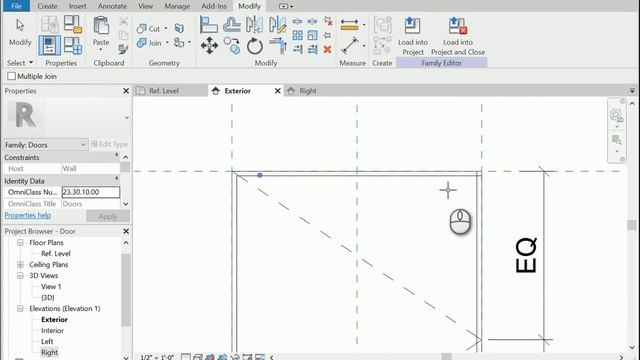Collapse the 3D Views tree node
Screen dimensions: 640x360
click(x=20, y=276)
